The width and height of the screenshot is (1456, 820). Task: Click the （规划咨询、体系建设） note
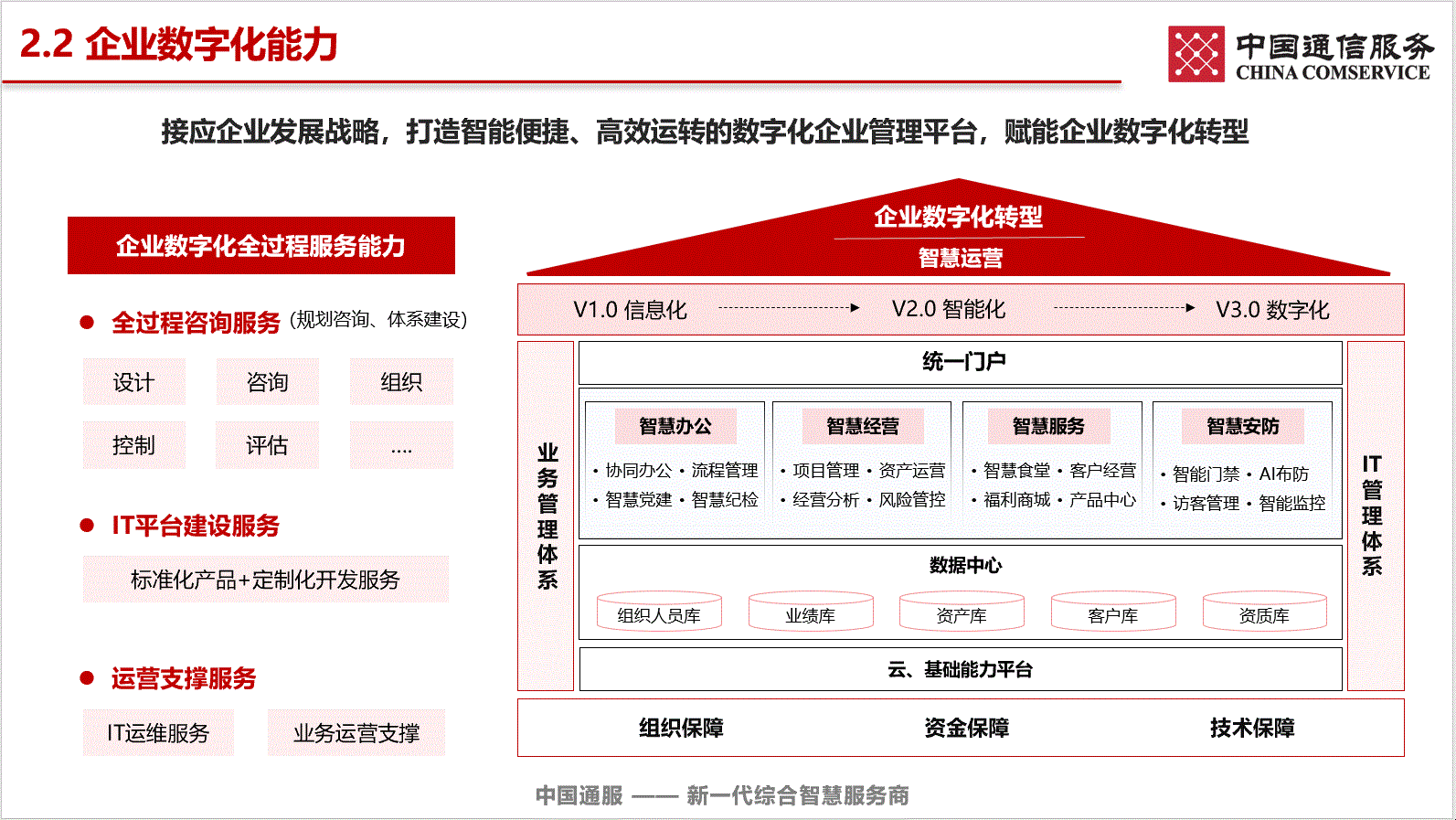tap(378, 320)
